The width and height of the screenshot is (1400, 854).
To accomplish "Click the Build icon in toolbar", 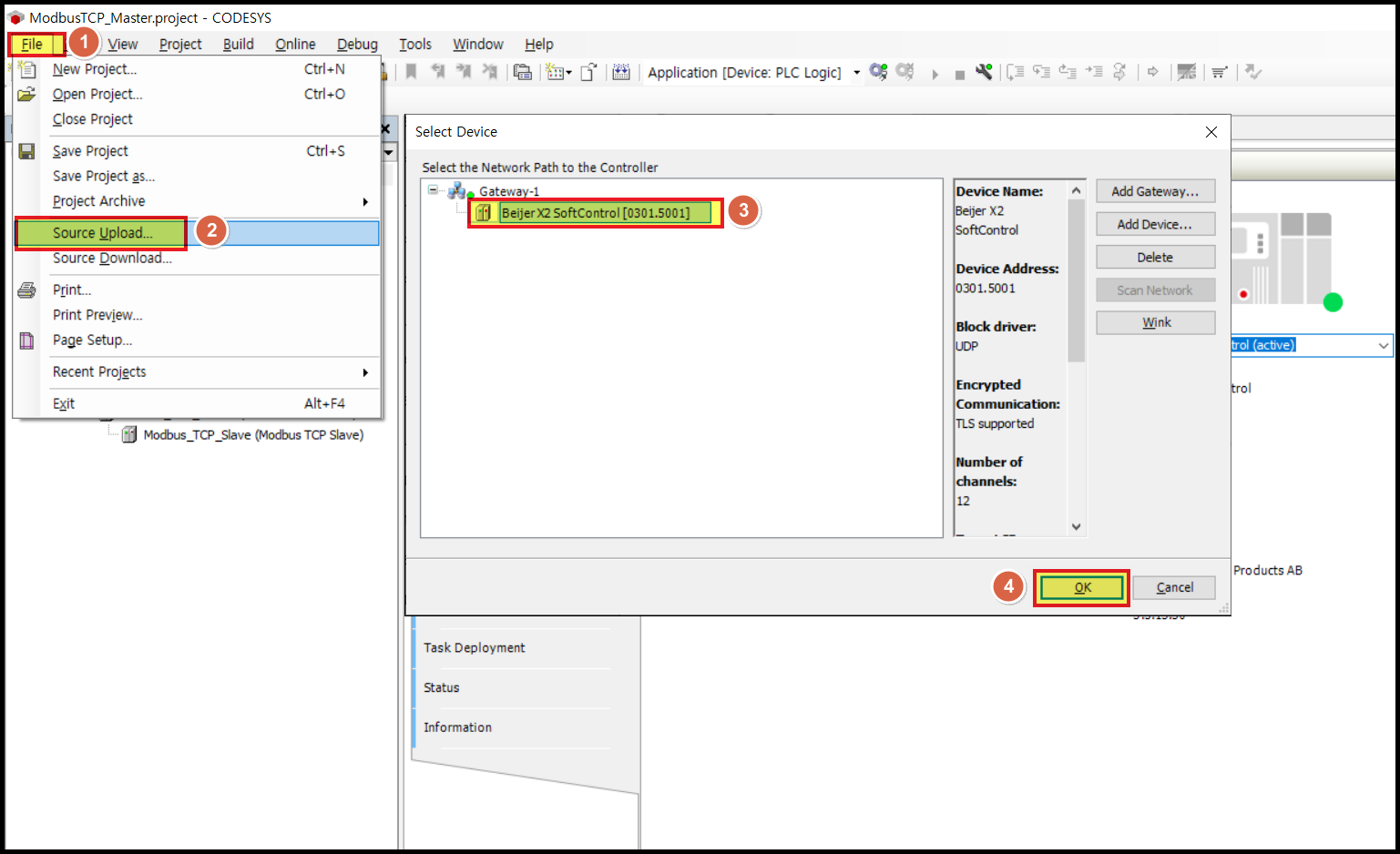I will click(621, 72).
